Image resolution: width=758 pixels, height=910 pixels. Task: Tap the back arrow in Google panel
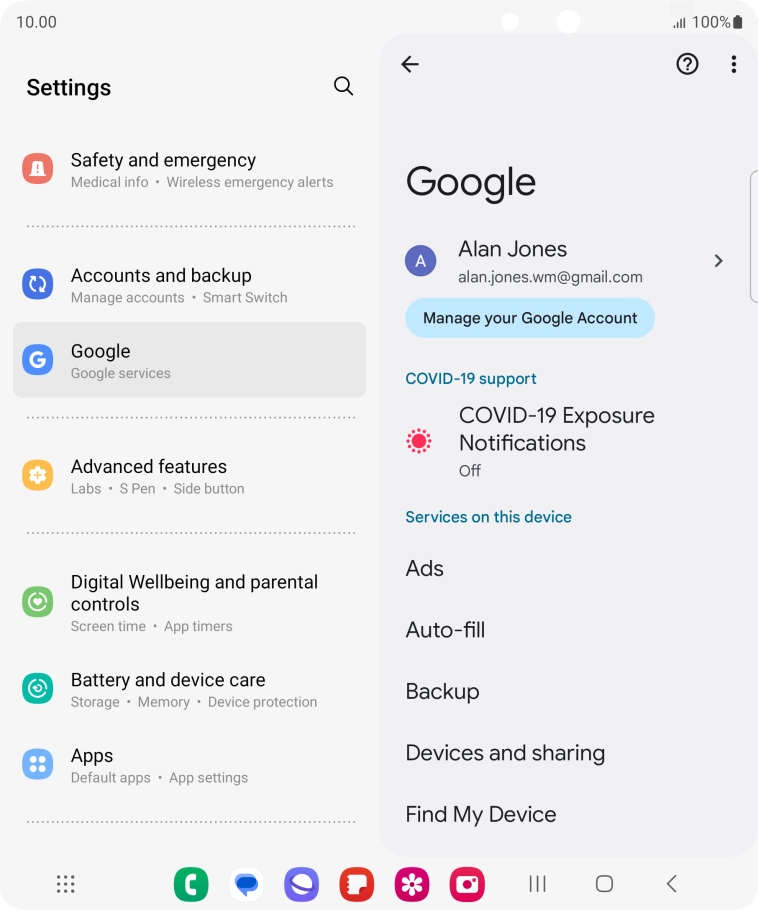[x=410, y=64]
